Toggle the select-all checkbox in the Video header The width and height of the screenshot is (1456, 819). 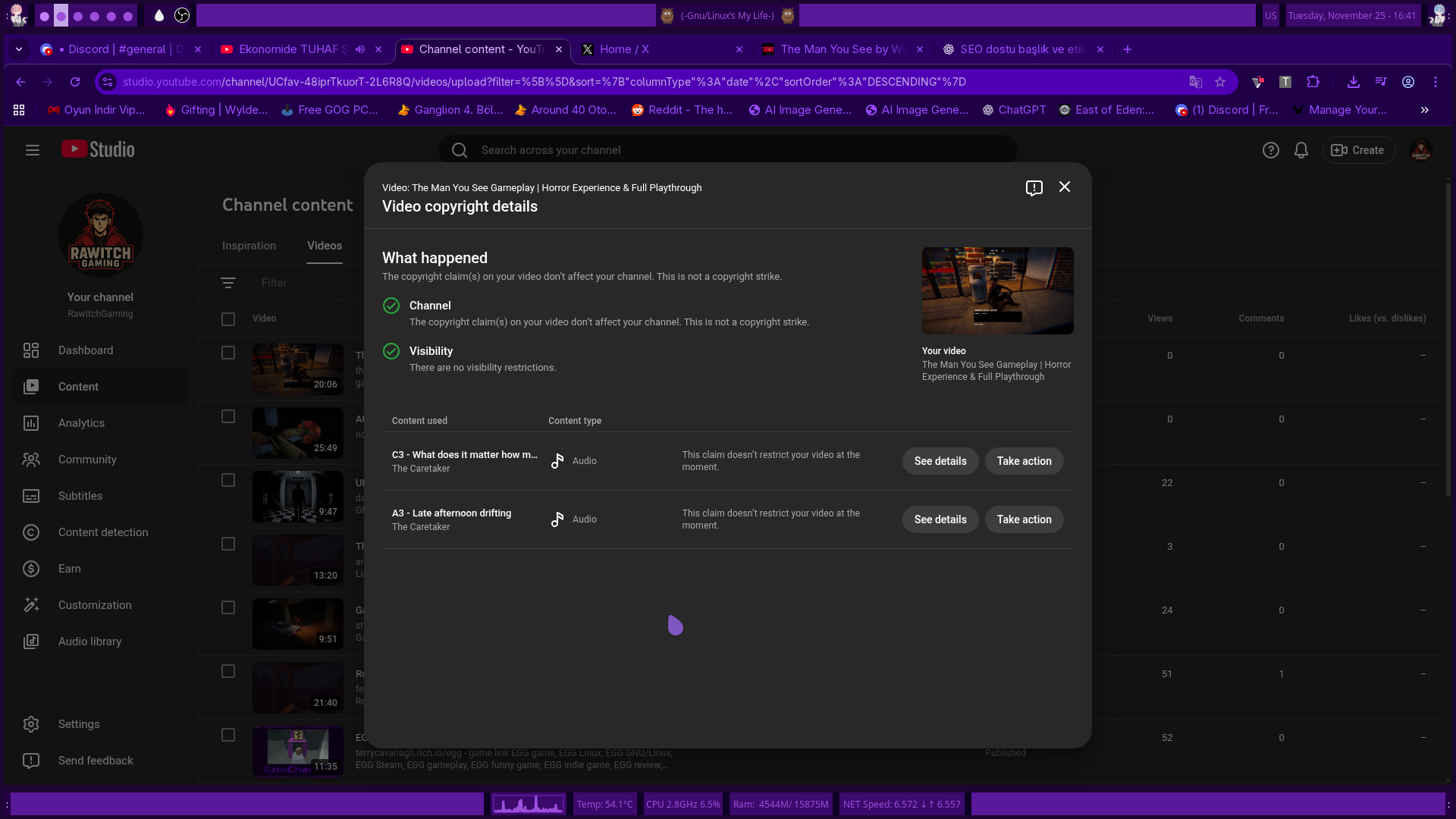click(x=228, y=318)
